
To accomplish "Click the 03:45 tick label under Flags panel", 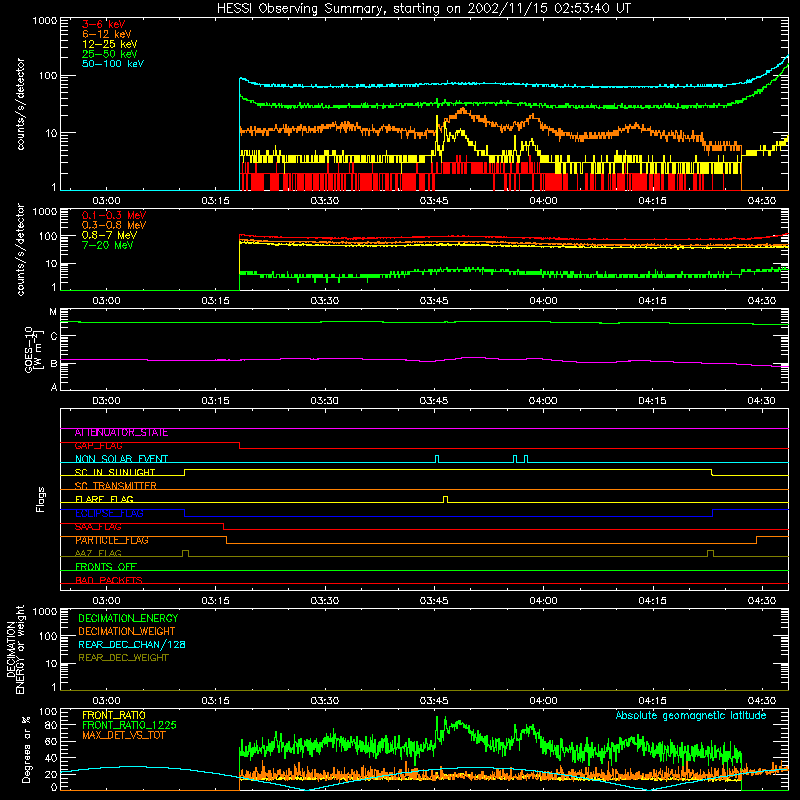I will point(434,601).
